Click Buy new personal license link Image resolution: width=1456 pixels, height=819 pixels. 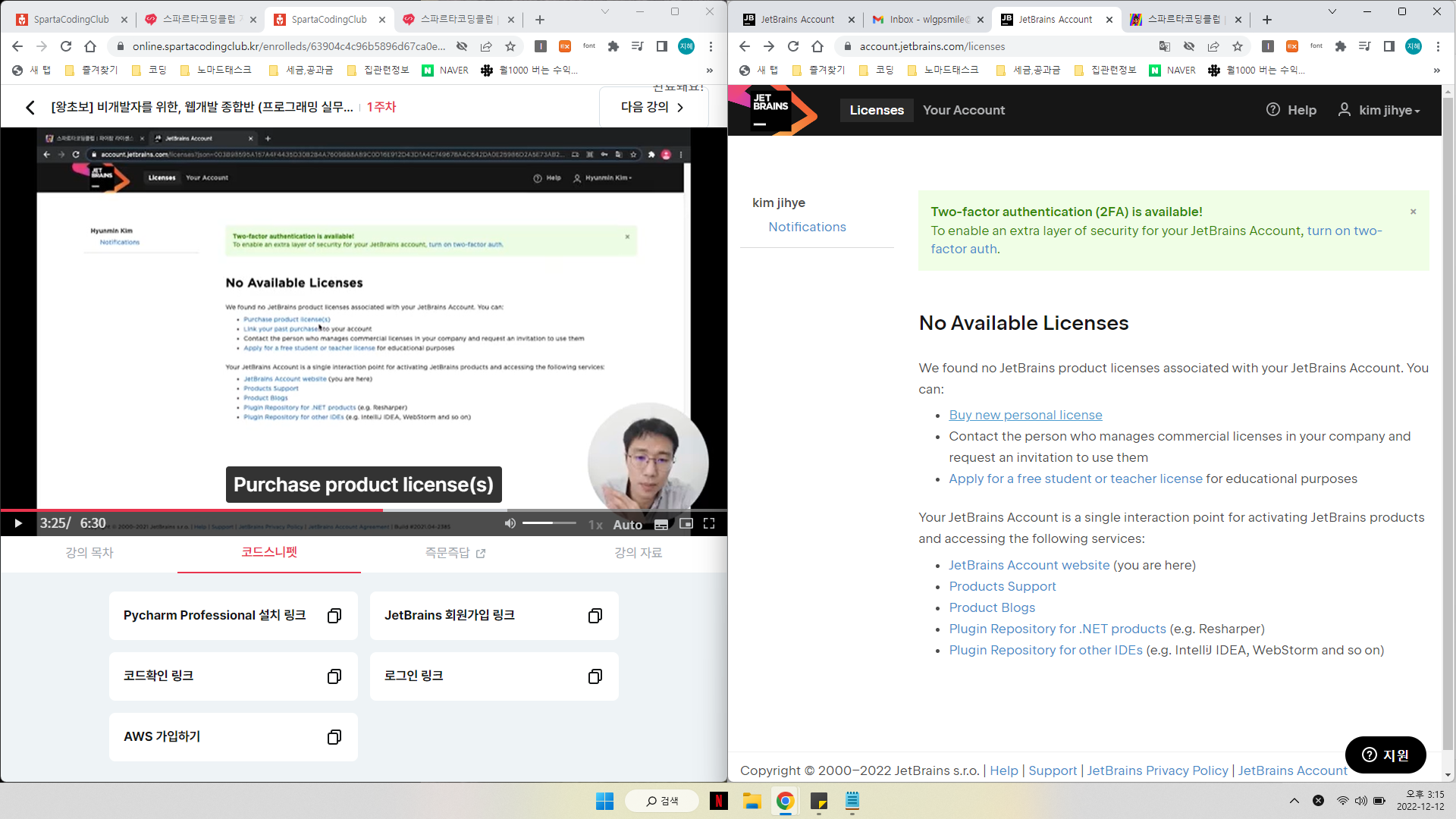tap(1025, 415)
